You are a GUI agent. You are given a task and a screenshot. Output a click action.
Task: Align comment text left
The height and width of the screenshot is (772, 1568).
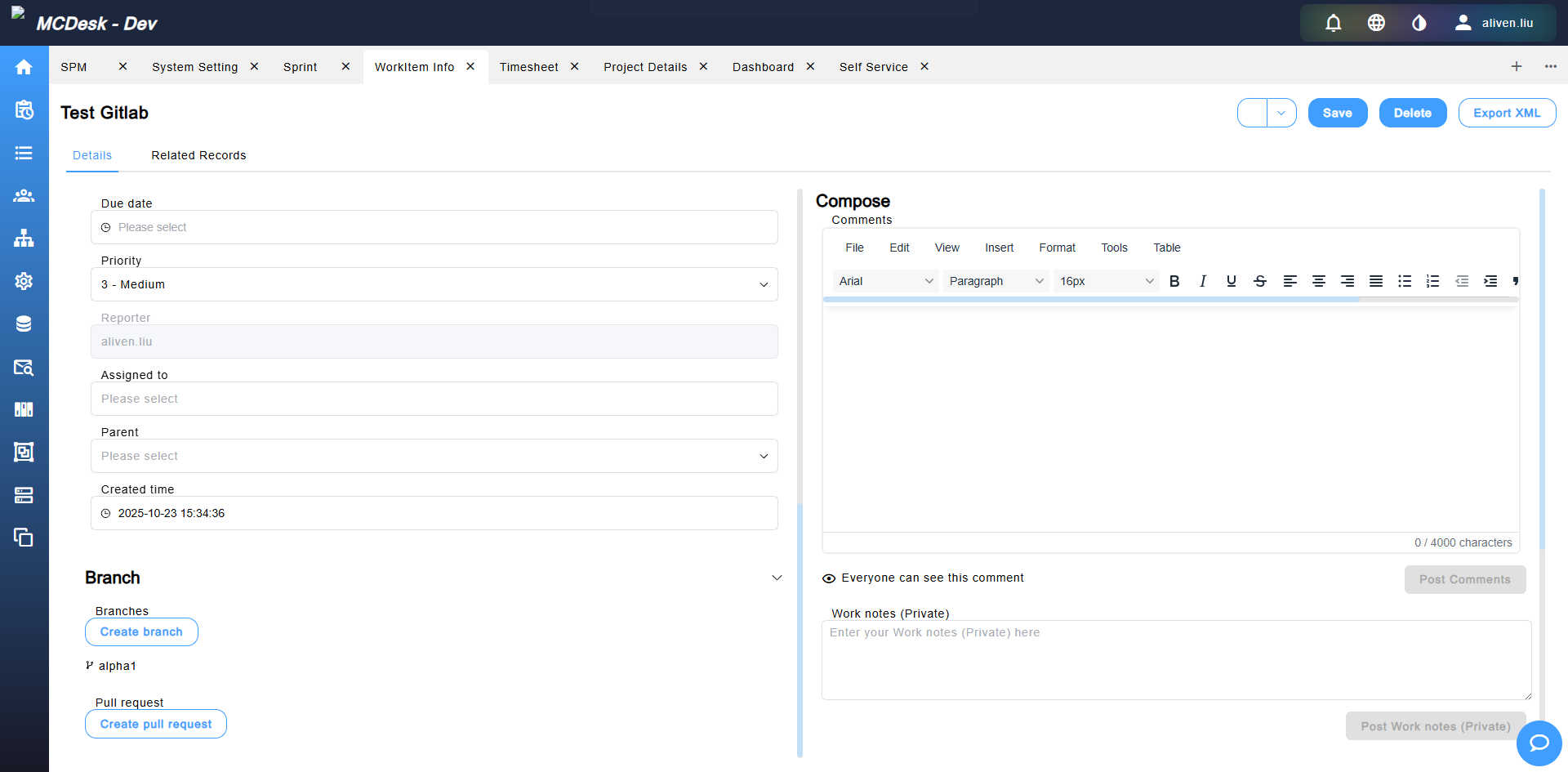(1290, 281)
